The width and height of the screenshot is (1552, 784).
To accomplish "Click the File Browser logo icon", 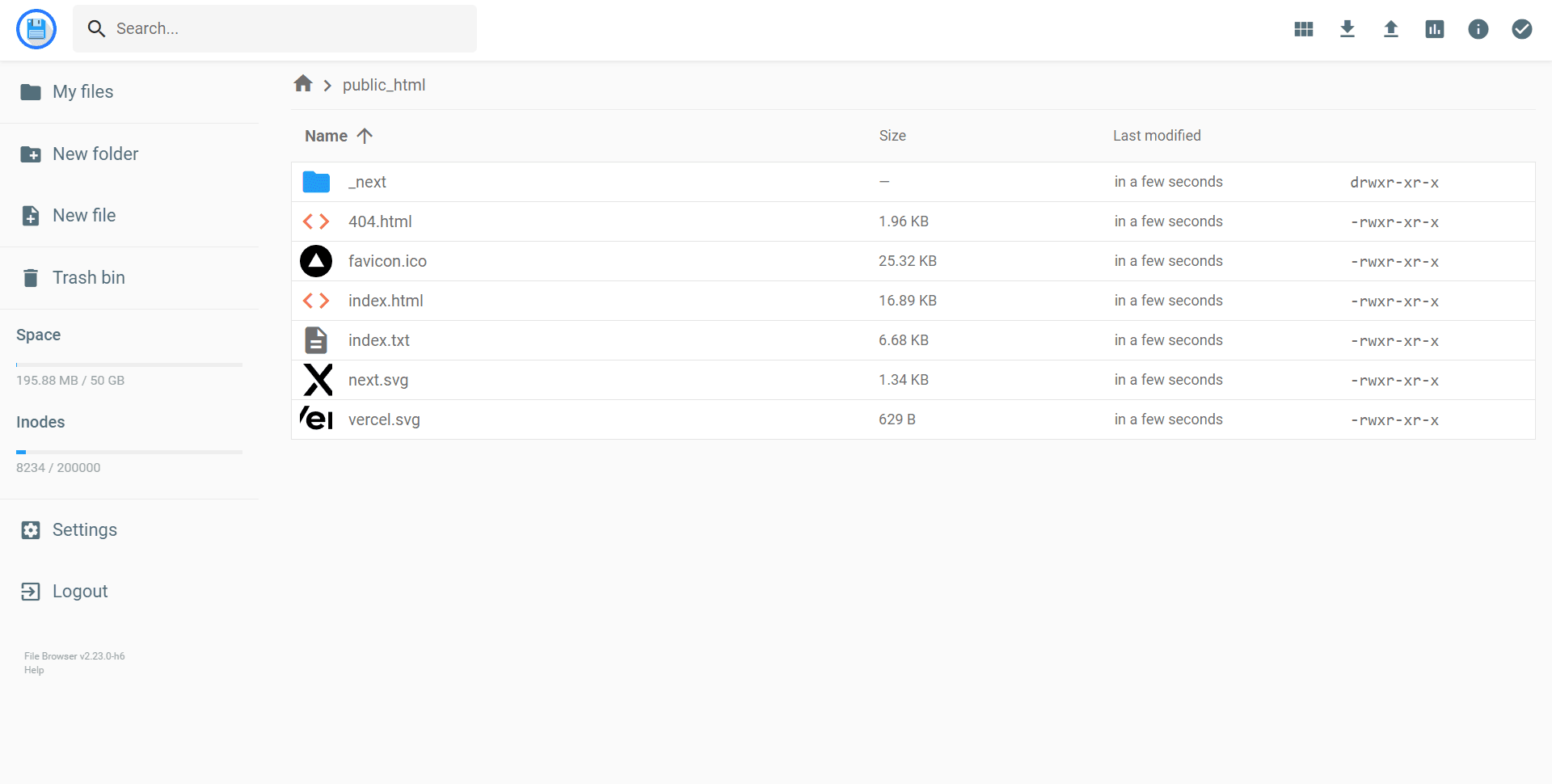I will click(x=36, y=30).
